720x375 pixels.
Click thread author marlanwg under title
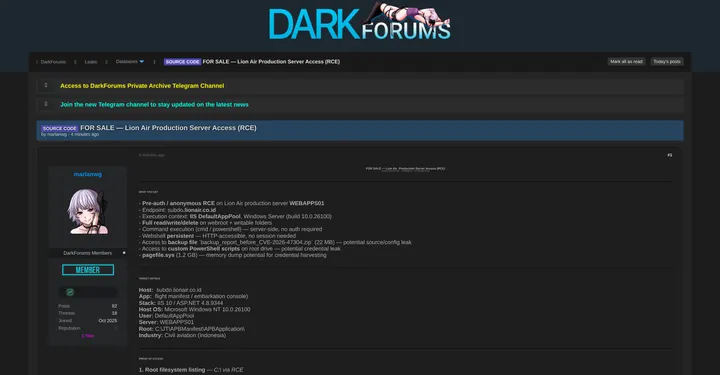(57, 134)
